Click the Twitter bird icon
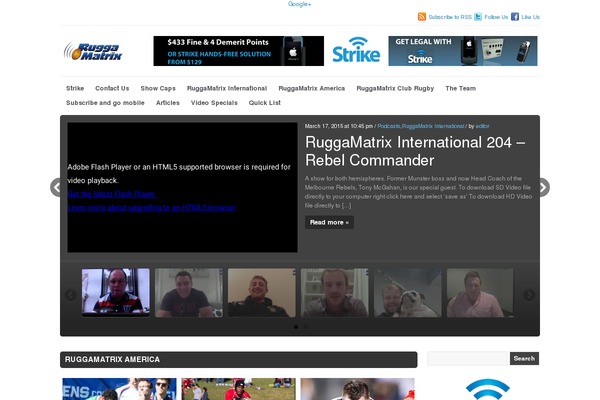The image size is (600, 400). (478, 17)
